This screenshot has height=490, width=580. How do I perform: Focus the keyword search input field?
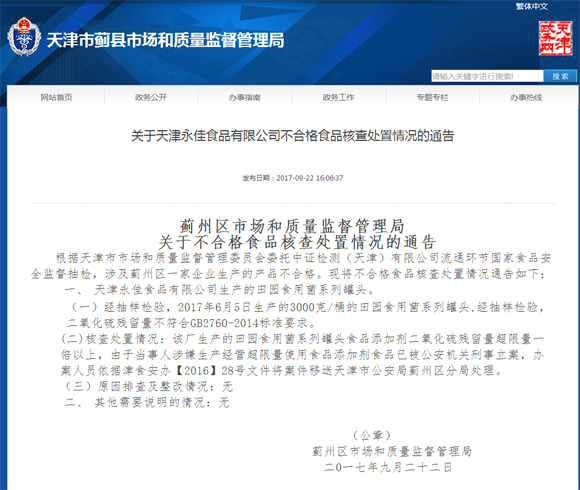point(487,76)
